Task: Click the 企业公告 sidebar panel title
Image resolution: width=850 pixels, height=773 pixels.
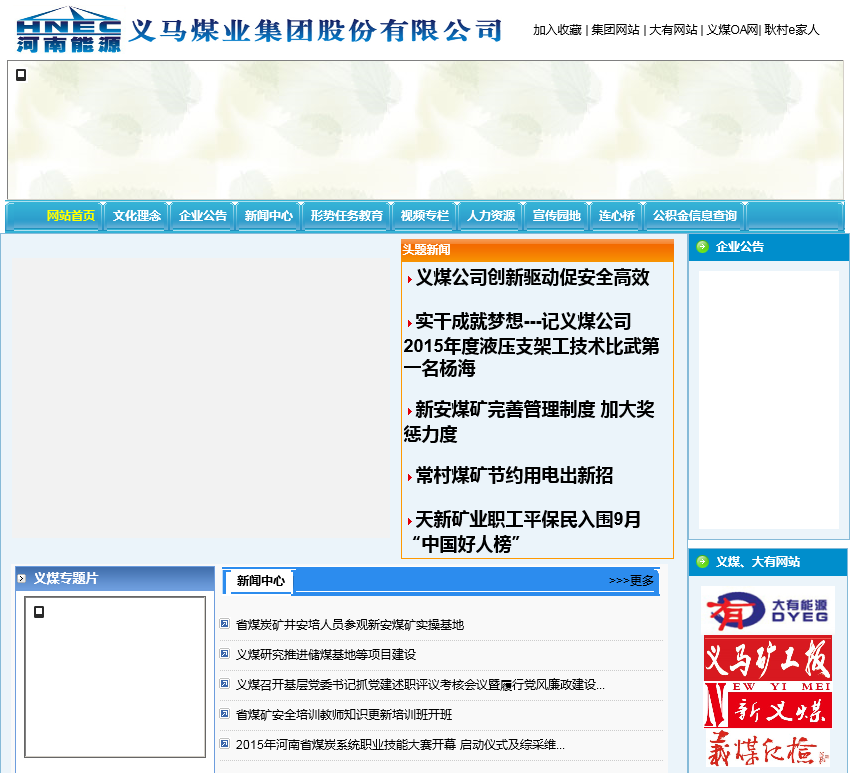Action: click(x=739, y=247)
